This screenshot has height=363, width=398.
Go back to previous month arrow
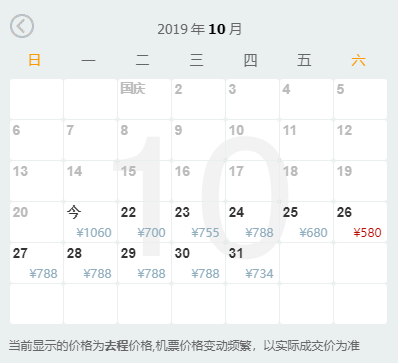point(22,26)
